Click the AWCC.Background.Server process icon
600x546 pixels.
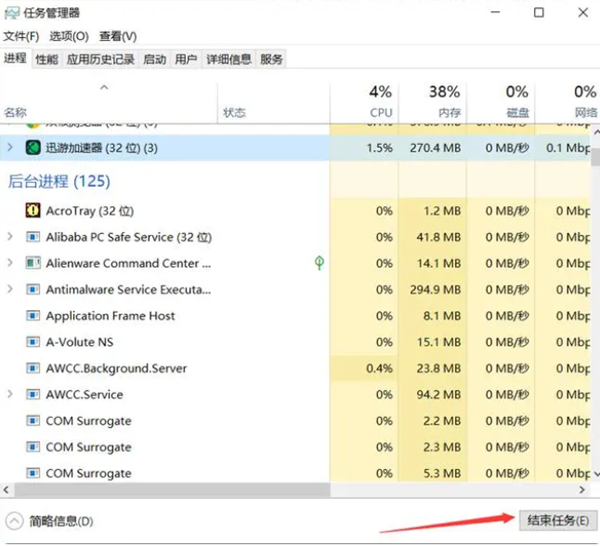tap(33, 368)
